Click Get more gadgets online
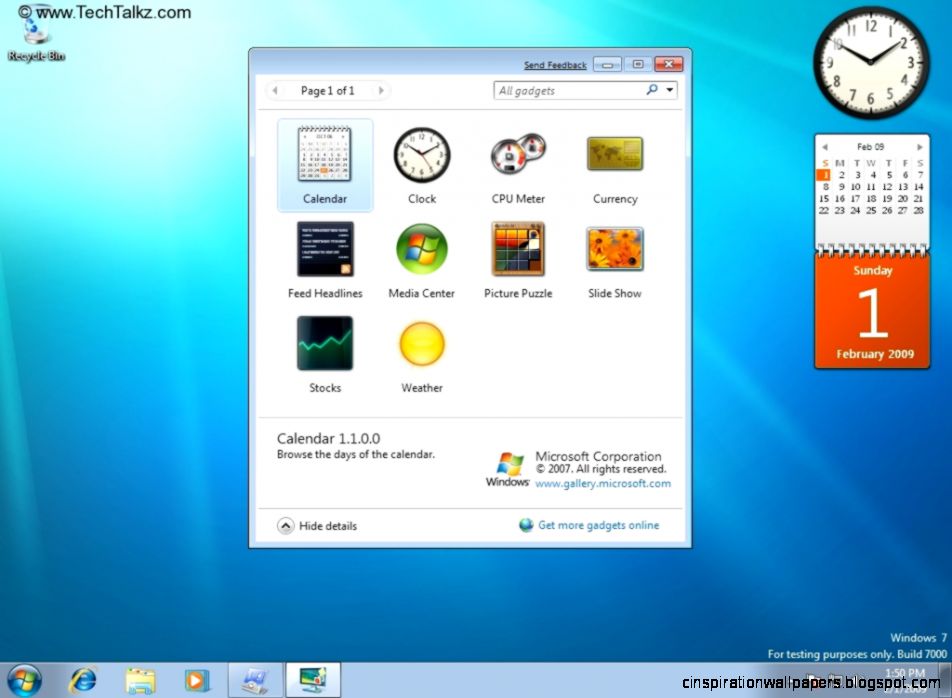The width and height of the screenshot is (952, 698). click(598, 525)
